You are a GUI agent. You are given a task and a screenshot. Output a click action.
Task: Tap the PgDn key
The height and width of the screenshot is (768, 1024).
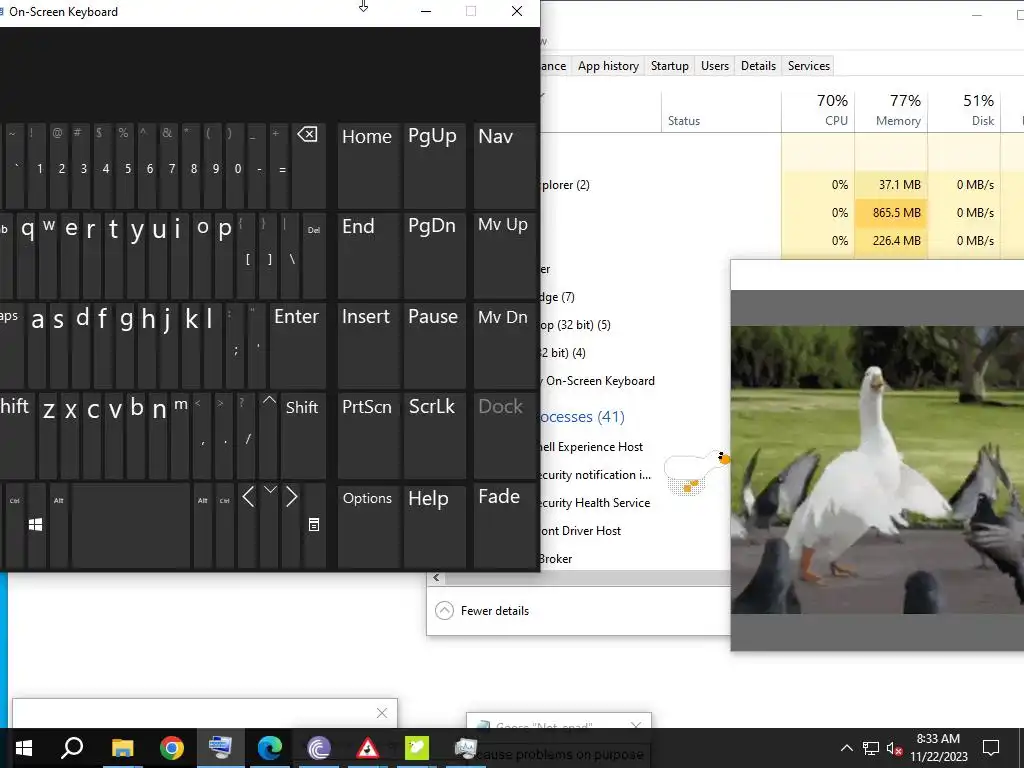point(434,255)
